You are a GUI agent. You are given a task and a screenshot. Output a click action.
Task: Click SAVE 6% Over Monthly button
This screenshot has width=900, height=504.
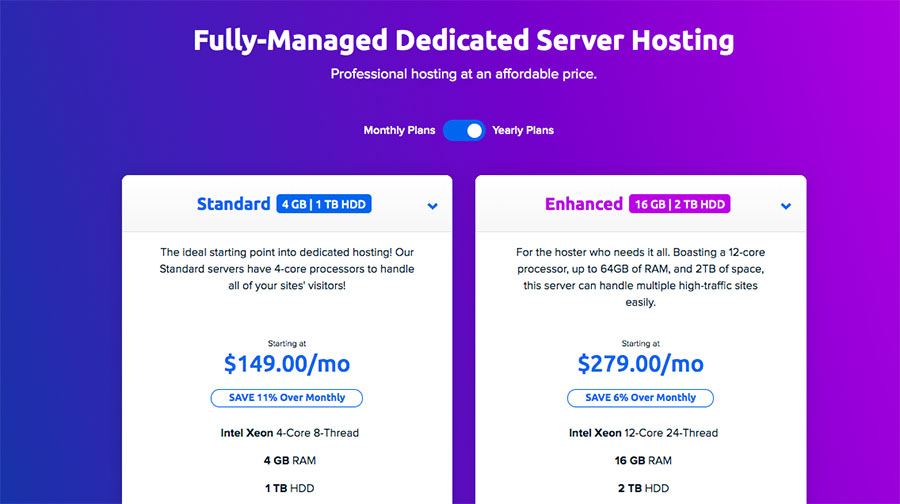pos(641,398)
